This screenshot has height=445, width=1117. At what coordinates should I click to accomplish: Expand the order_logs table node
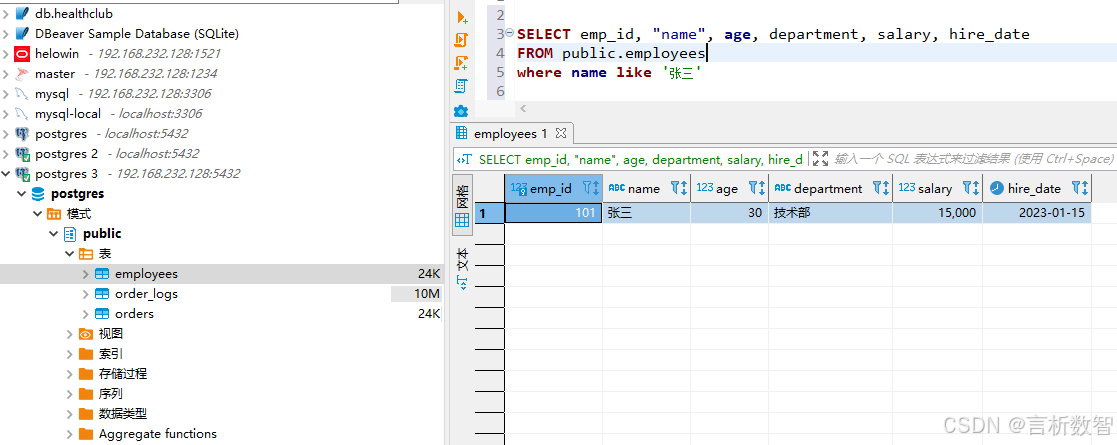pos(85,293)
